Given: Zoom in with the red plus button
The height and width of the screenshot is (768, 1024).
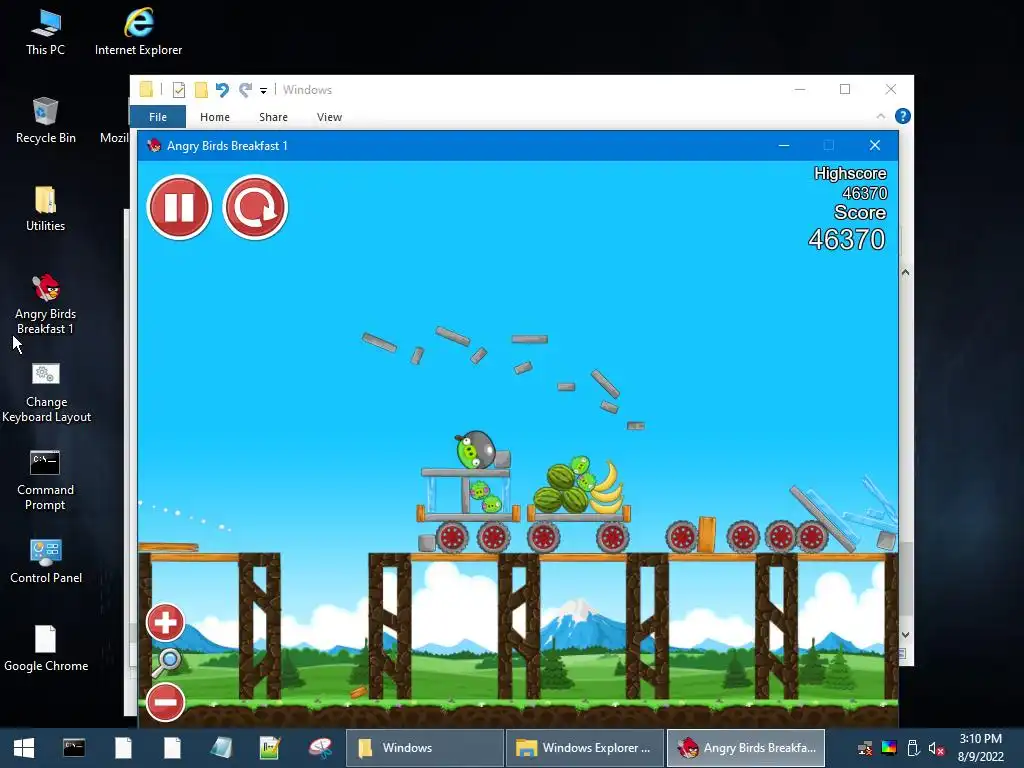Looking at the screenshot, I should tap(165, 622).
